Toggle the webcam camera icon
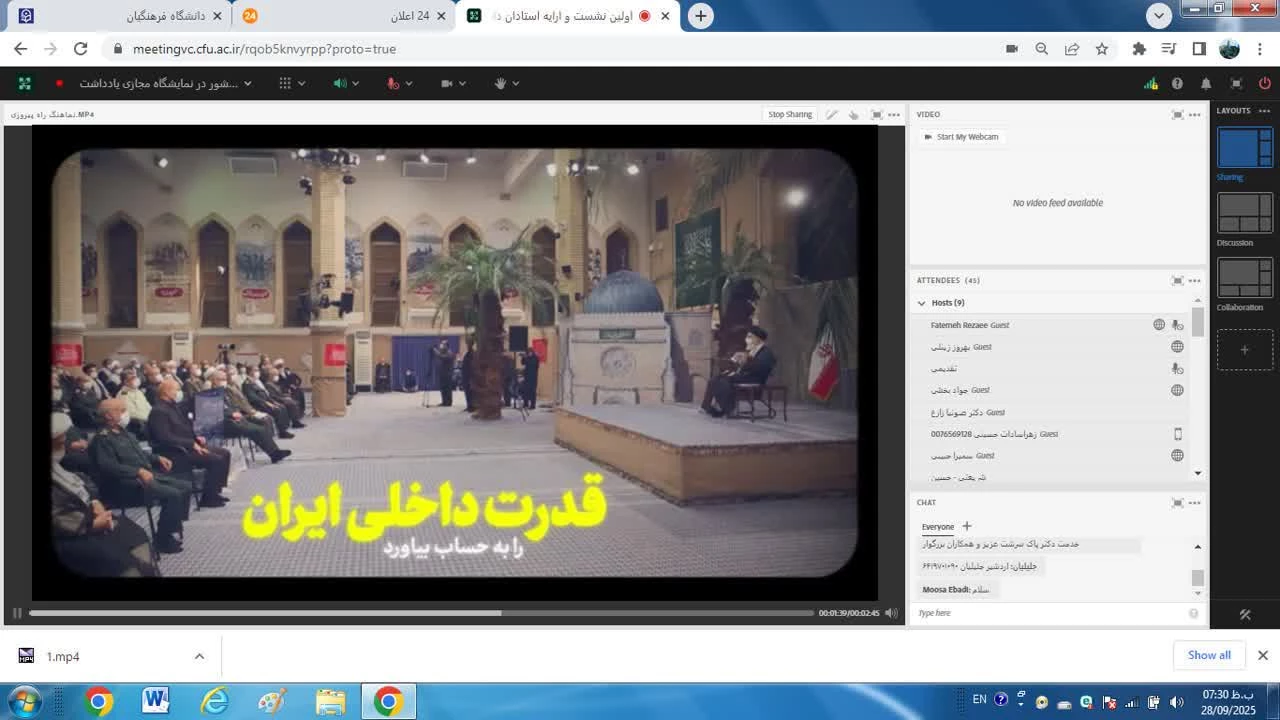 [447, 83]
